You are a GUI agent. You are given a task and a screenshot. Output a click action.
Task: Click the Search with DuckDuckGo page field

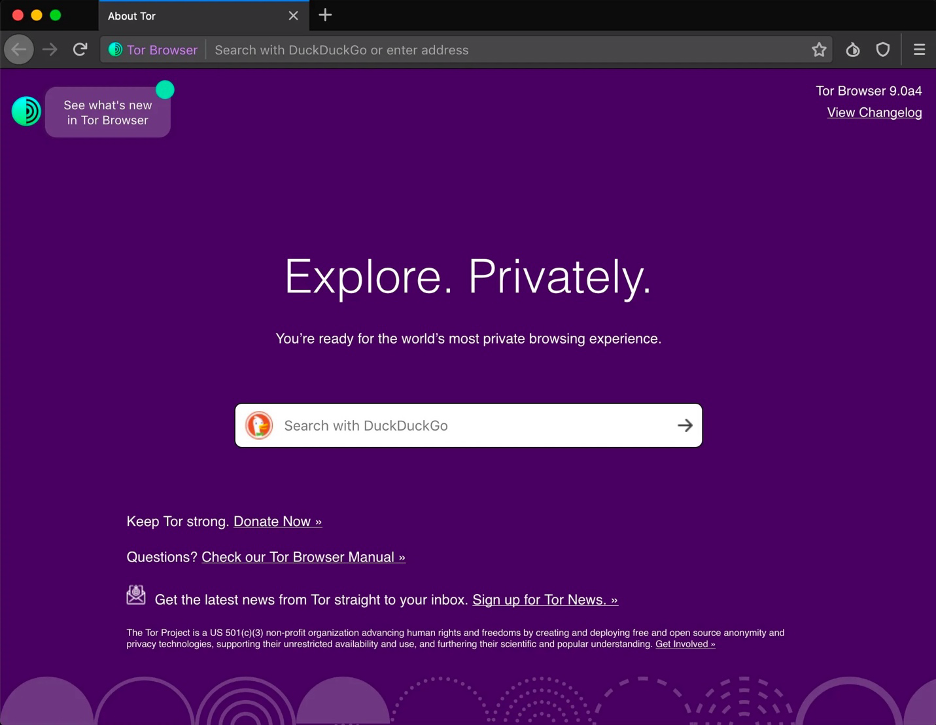[469, 426]
